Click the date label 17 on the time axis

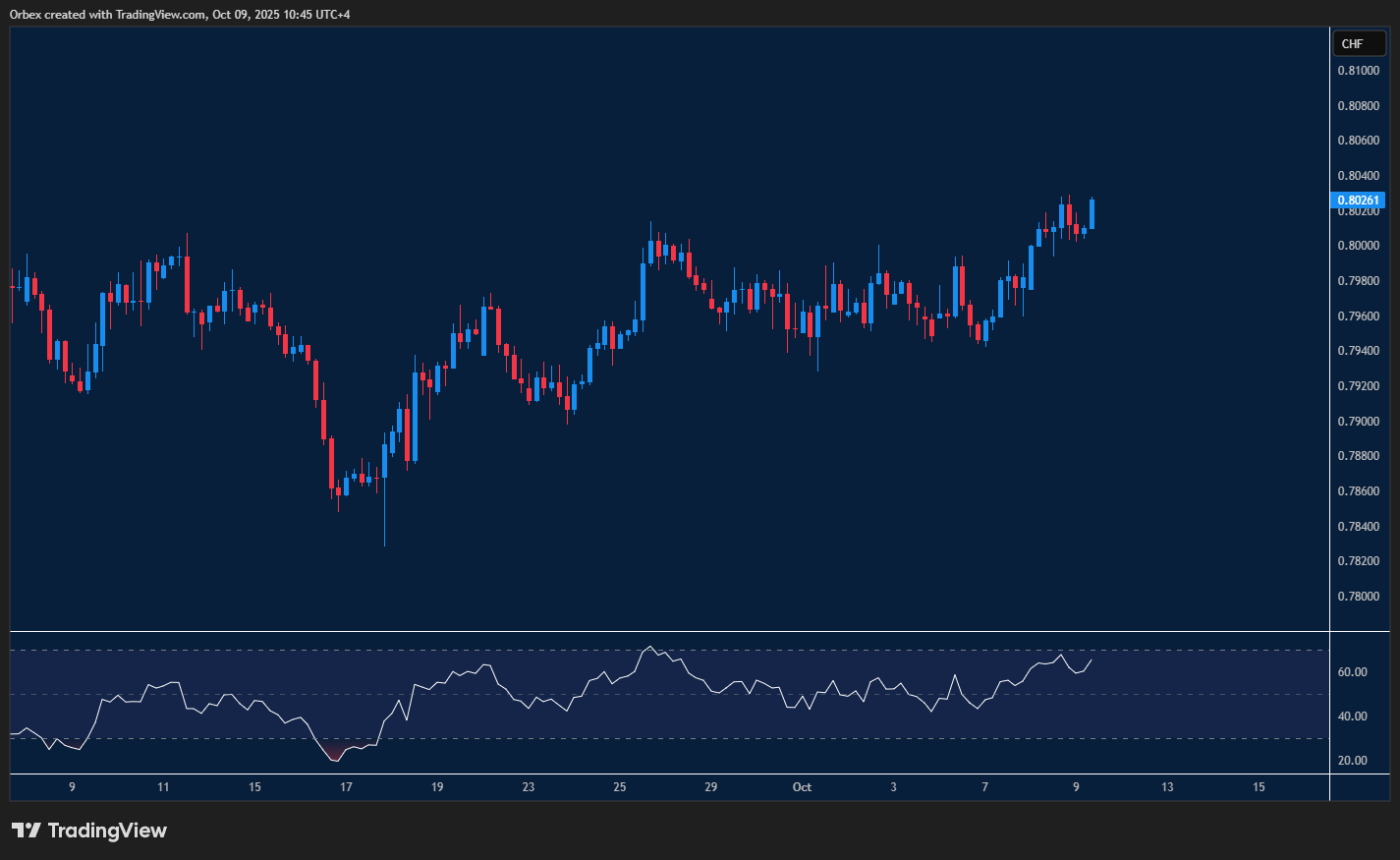pyautogui.click(x=346, y=787)
